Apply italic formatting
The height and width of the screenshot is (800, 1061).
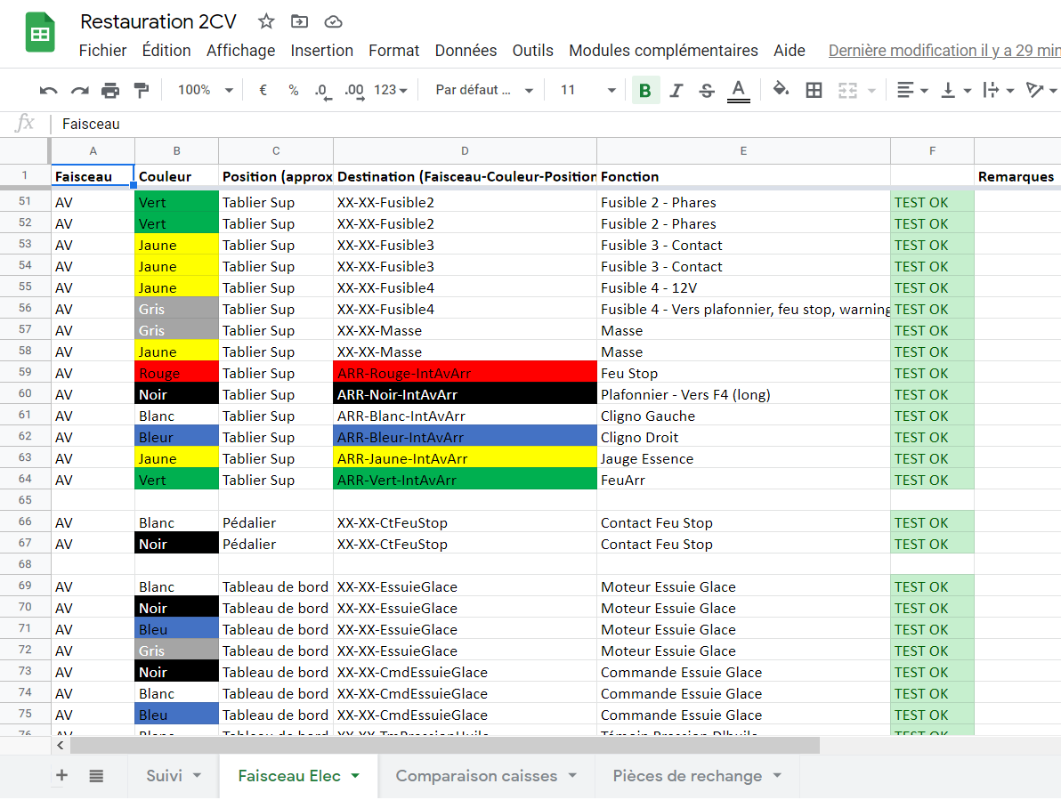coord(676,91)
